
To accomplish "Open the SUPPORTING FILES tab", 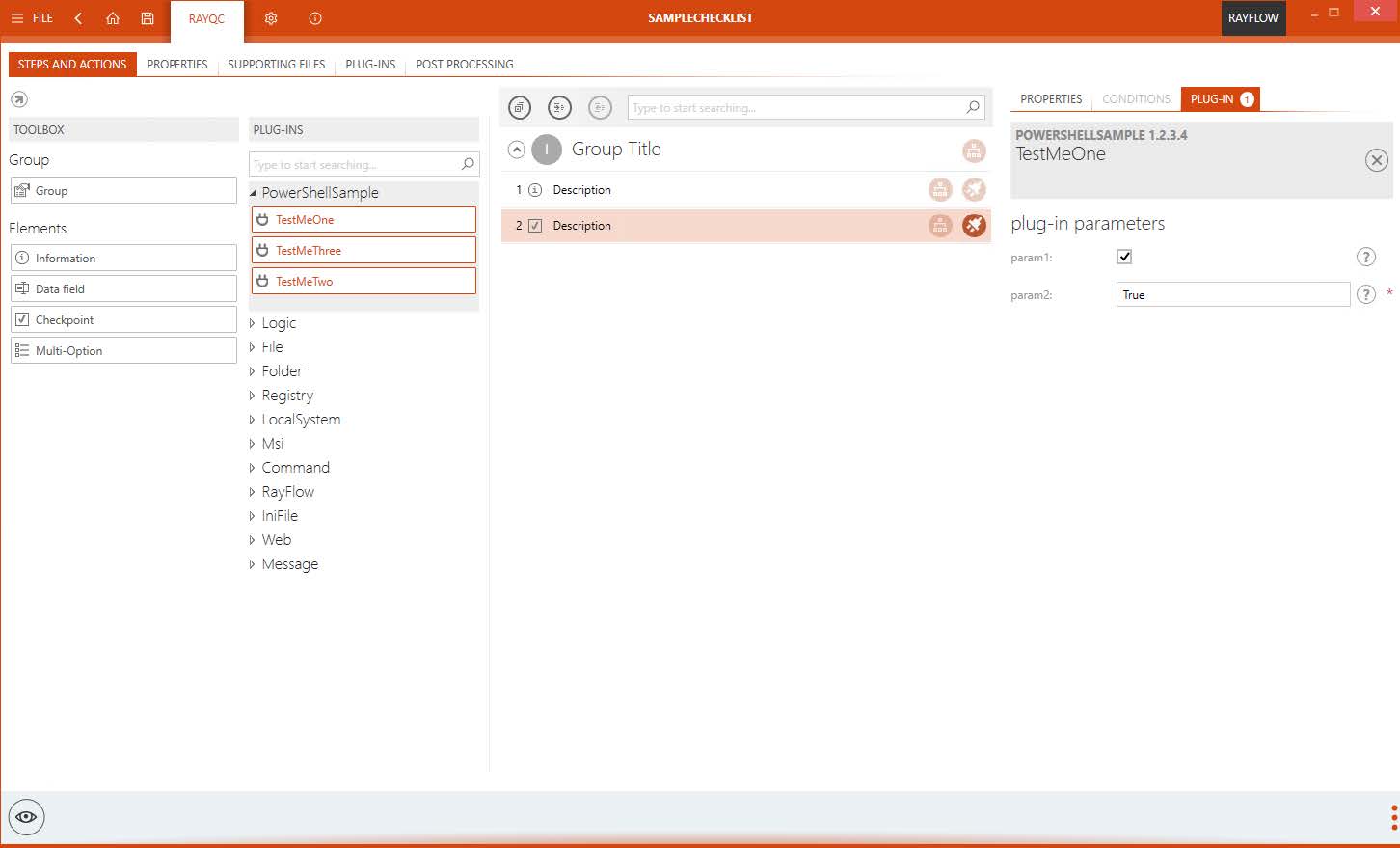I will point(277,64).
